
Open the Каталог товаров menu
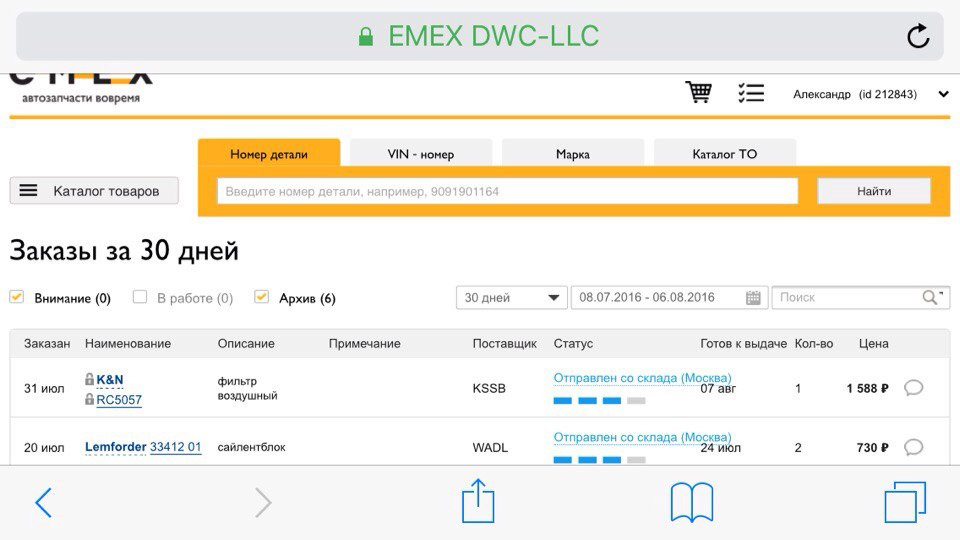[94, 190]
